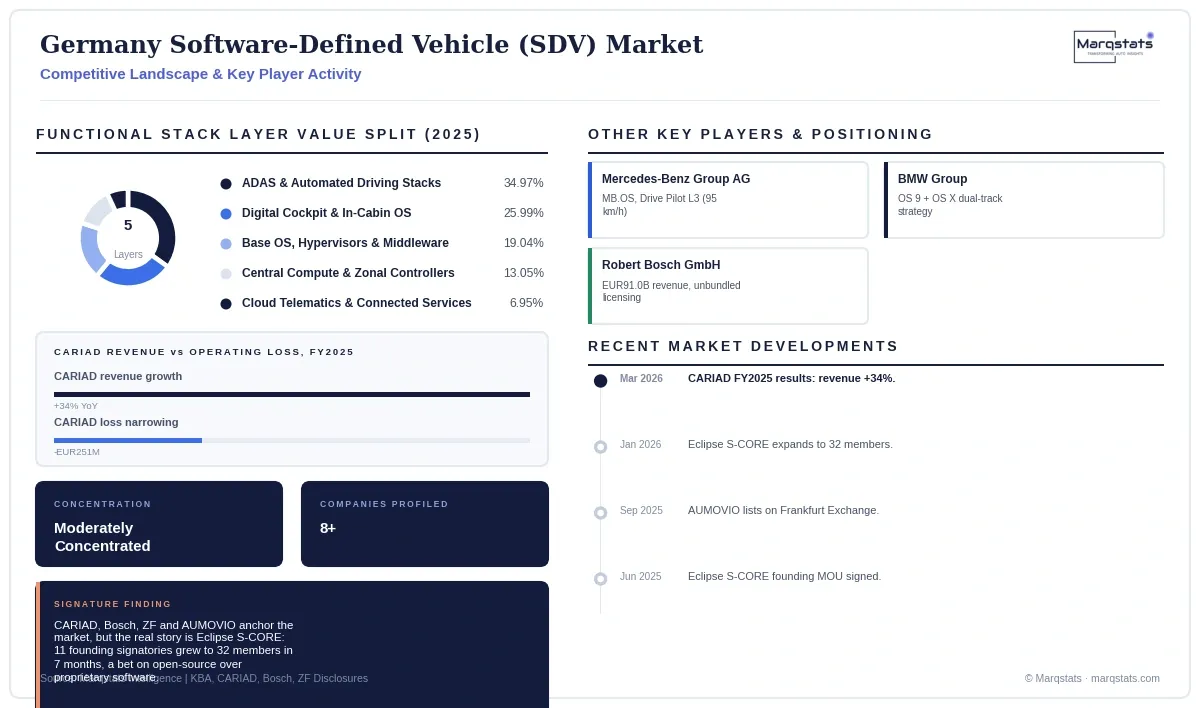Click 'OS 9 + OS X dual-track strategy' text

click(949, 205)
